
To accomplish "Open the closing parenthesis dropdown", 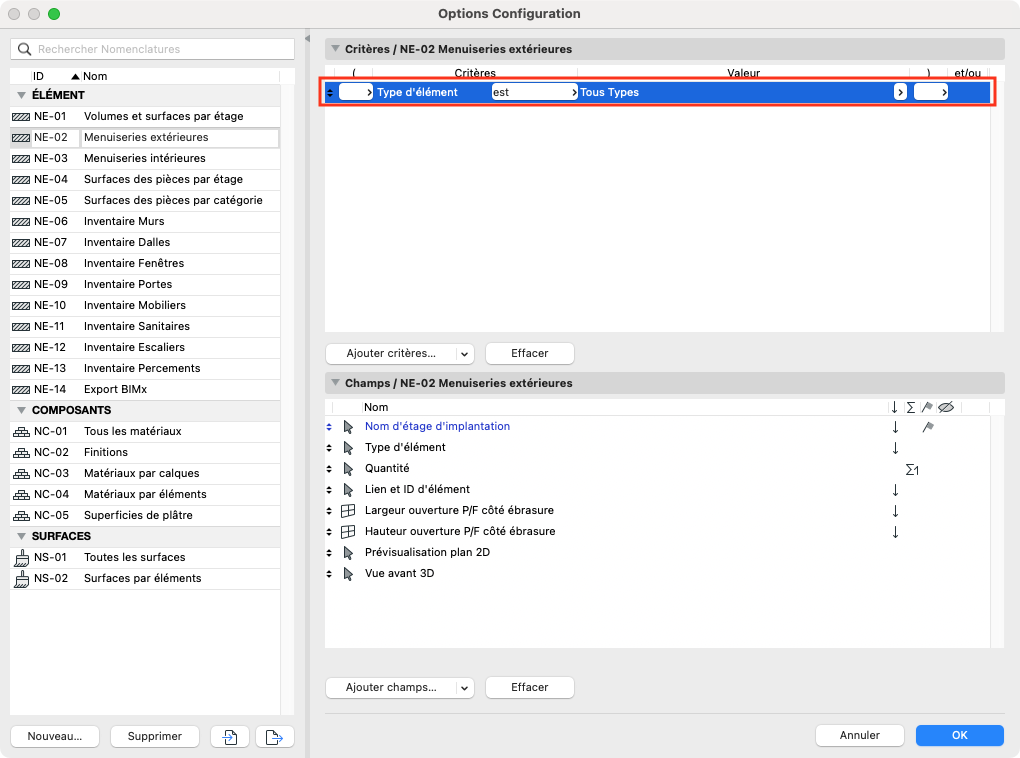I will pyautogui.click(x=931, y=92).
